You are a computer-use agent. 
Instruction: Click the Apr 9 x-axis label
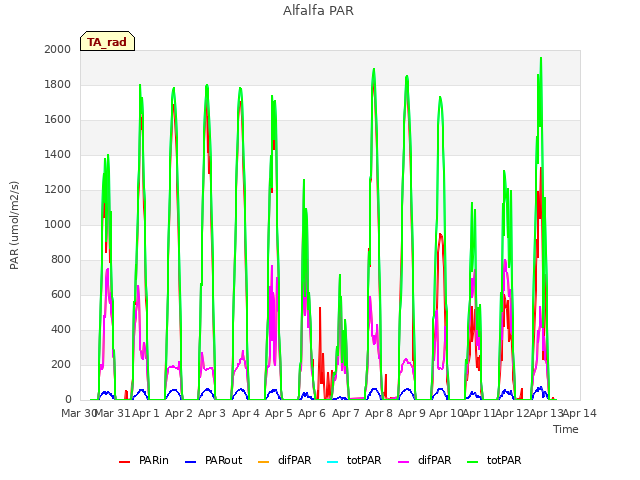click(x=412, y=413)
